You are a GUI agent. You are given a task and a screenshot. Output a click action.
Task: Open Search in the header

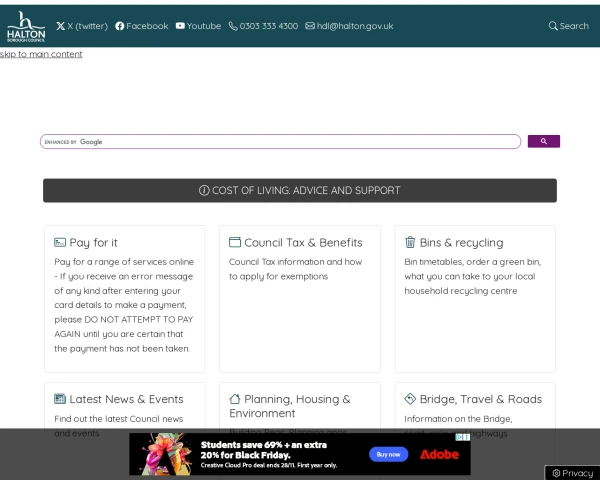pyautogui.click(x=569, y=26)
